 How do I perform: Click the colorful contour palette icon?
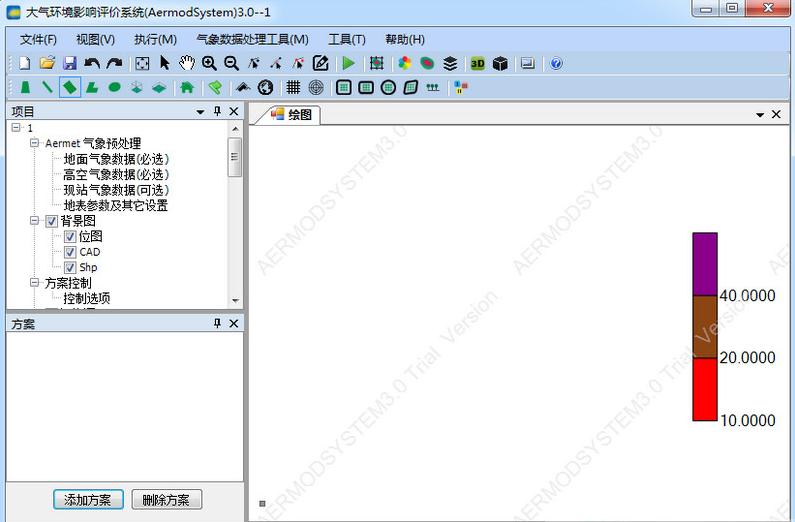click(405, 63)
